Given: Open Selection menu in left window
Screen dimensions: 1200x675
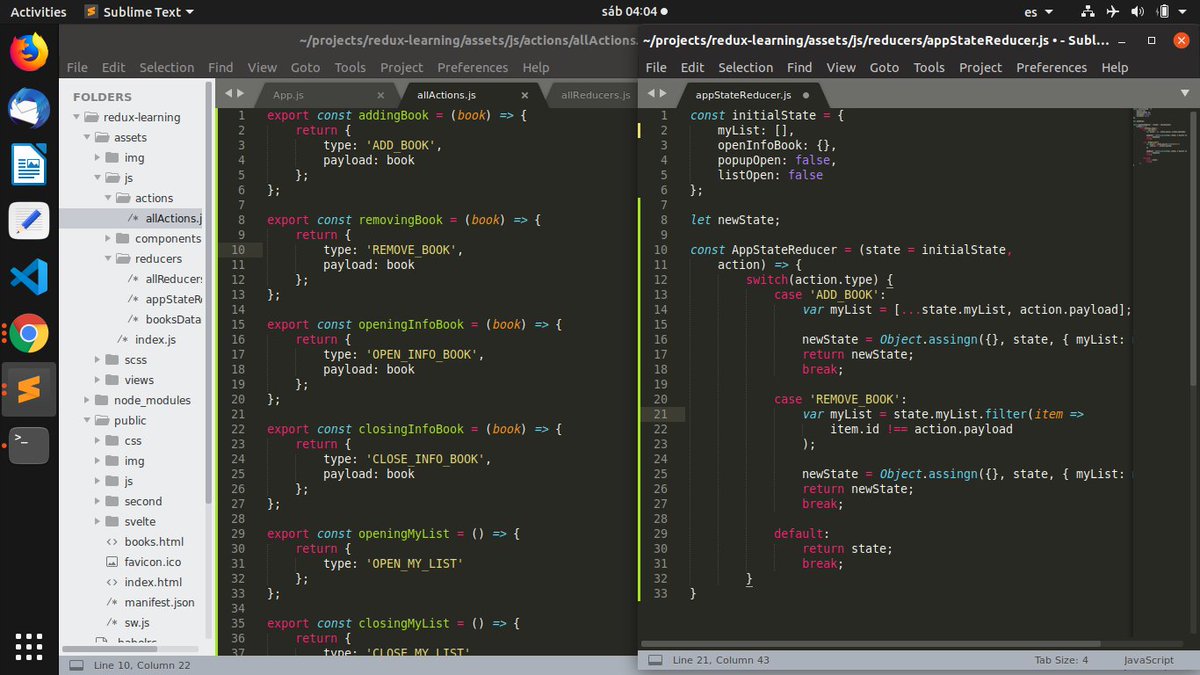Looking at the screenshot, I should click(x=167, y=67).
